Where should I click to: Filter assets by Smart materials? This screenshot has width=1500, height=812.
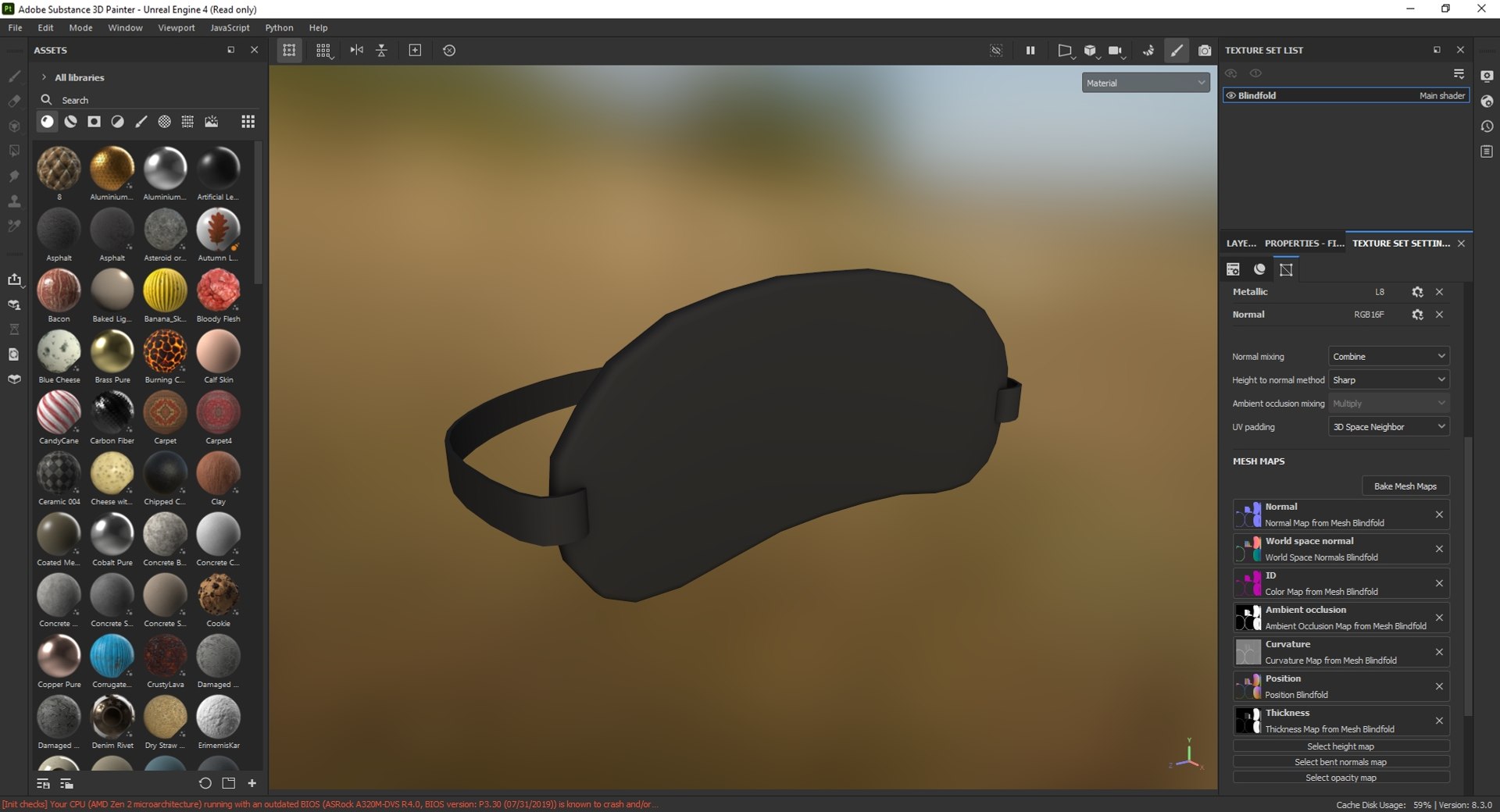click(x=71, y=122)
